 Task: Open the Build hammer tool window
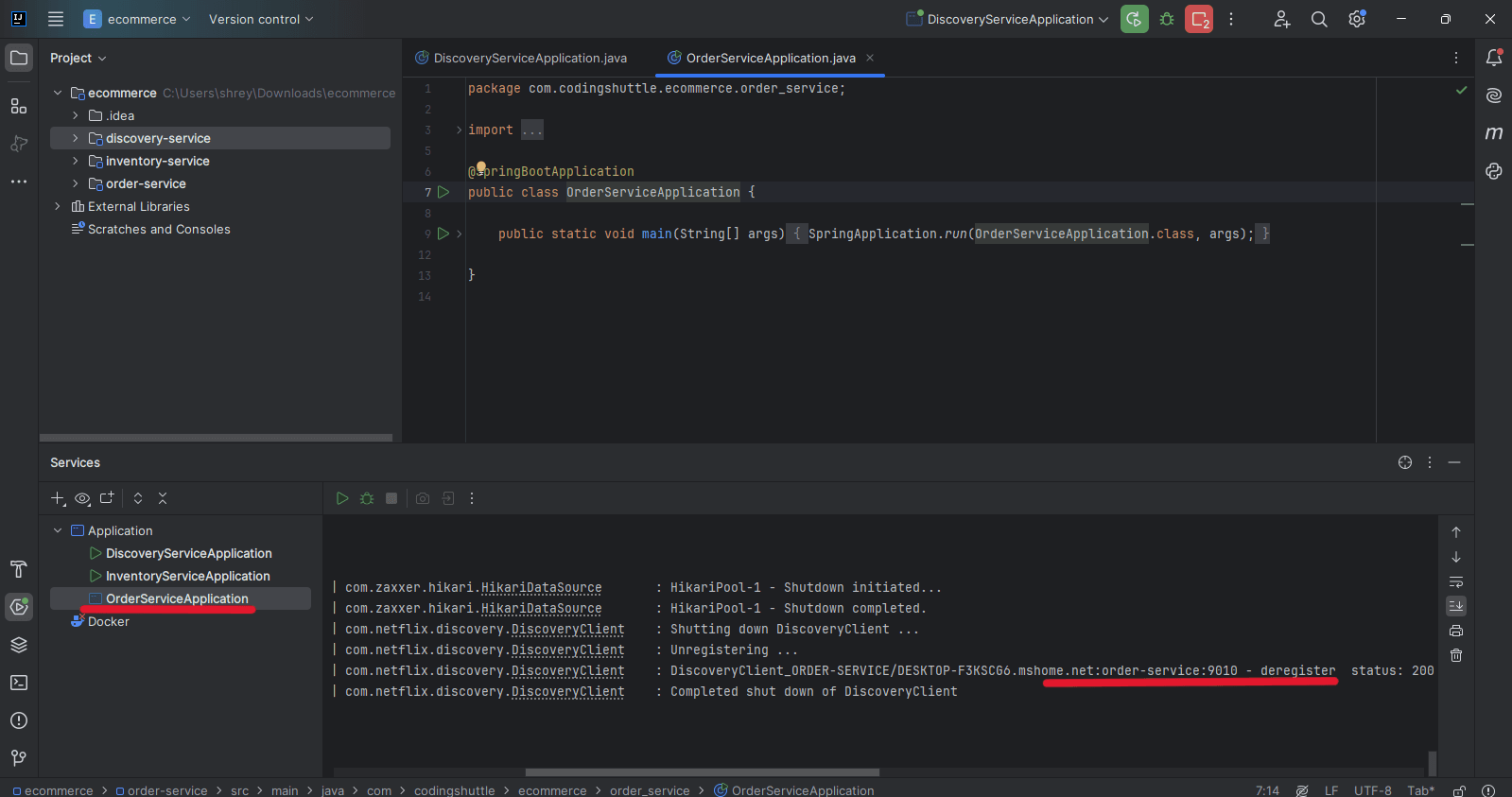point(19,569)
